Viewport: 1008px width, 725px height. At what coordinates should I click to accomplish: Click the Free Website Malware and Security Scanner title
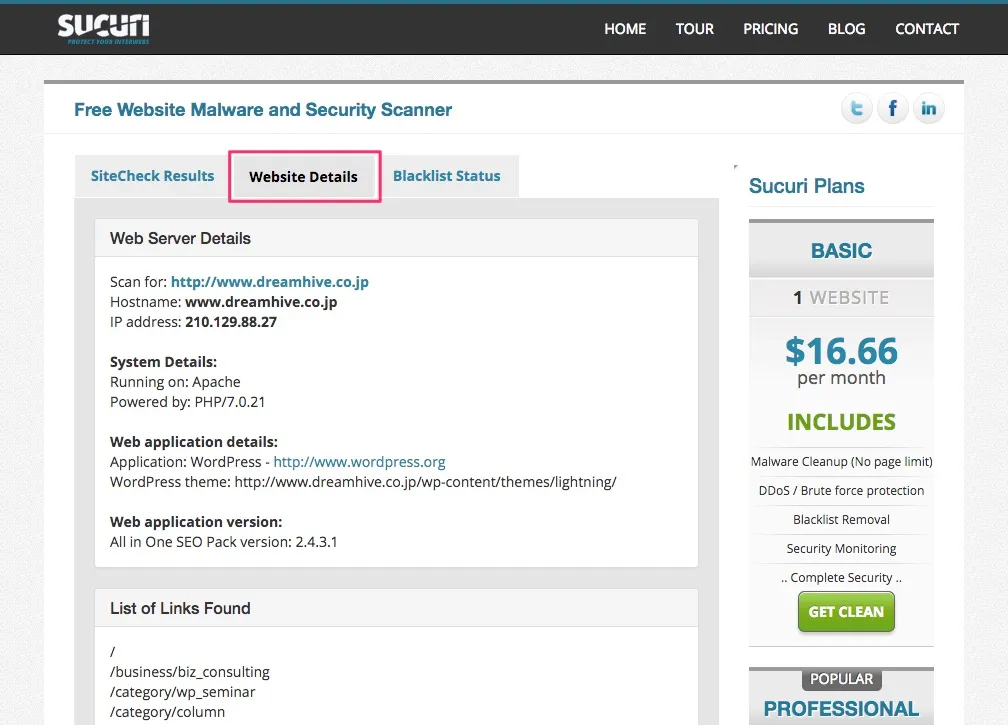(263, 110)
